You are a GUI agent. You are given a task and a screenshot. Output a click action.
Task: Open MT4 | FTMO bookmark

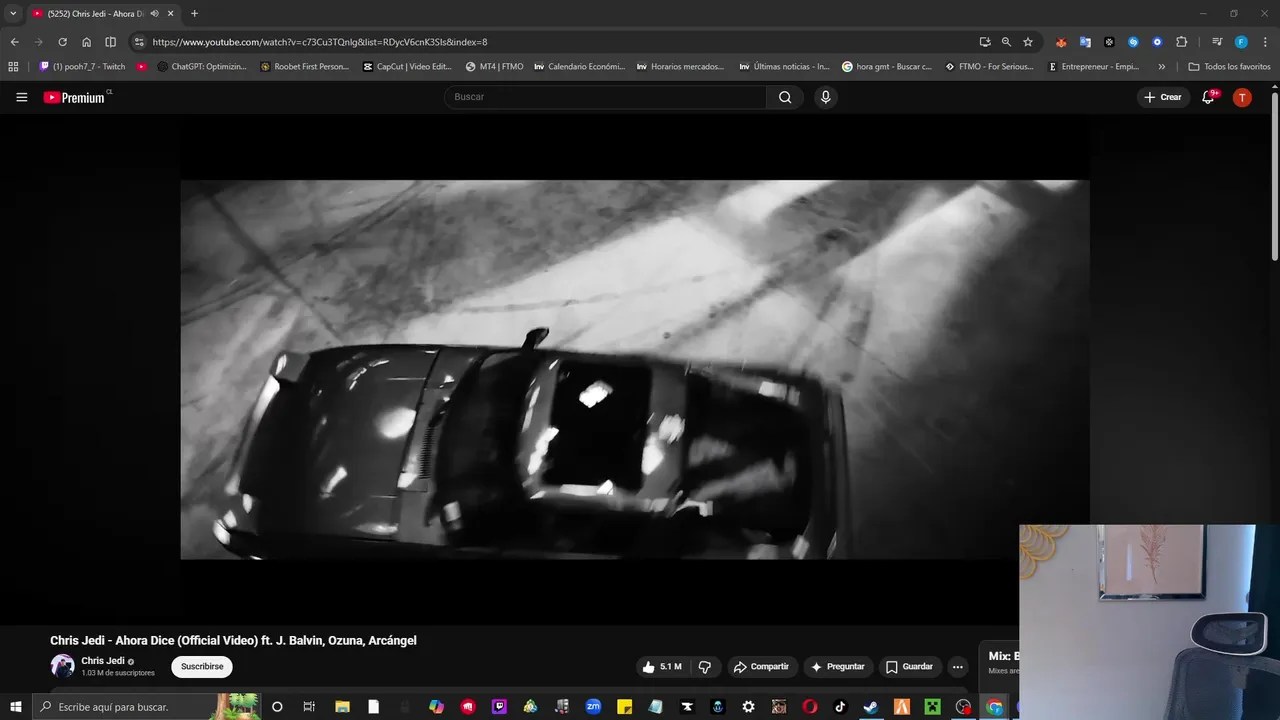point(494,67)
